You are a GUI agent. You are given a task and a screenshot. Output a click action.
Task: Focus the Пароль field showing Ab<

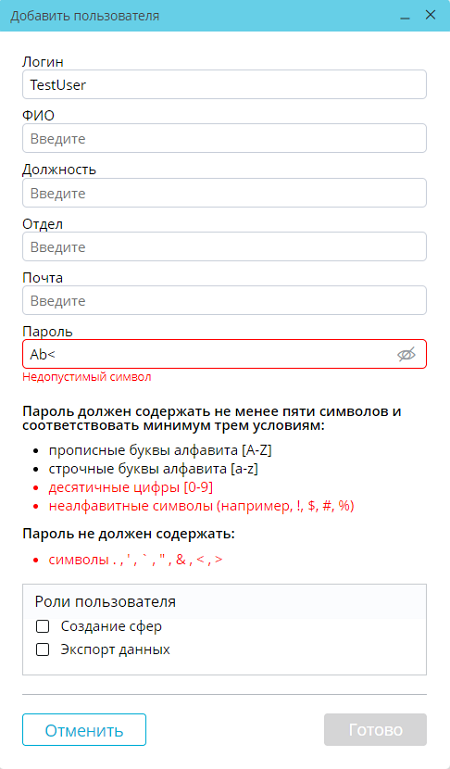tap(224, 354)
